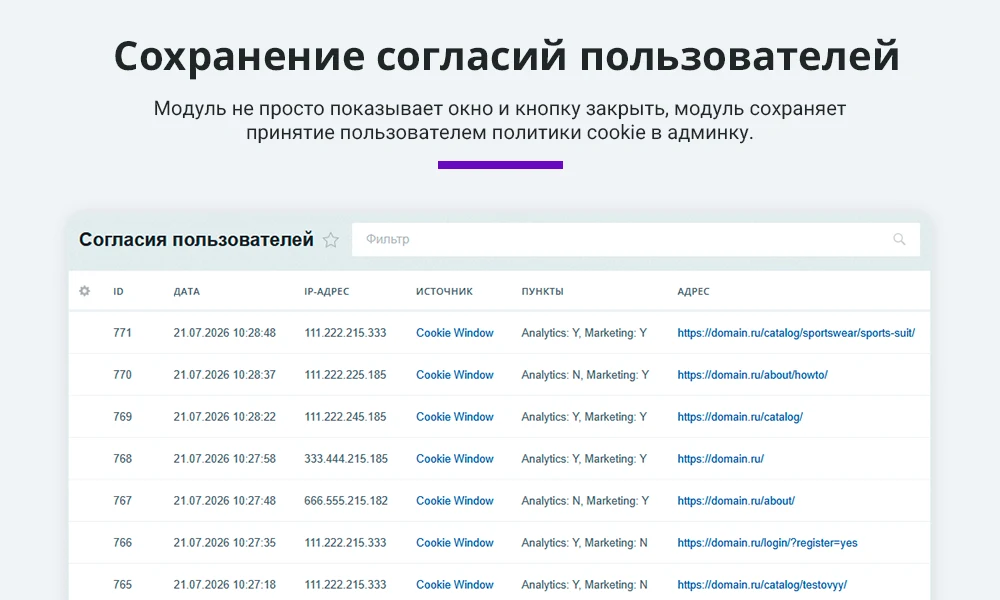The height and width of the screenshot is (600, 1000).
Task: Open Cookie Window link in row 768
Action: pos(455,459)
